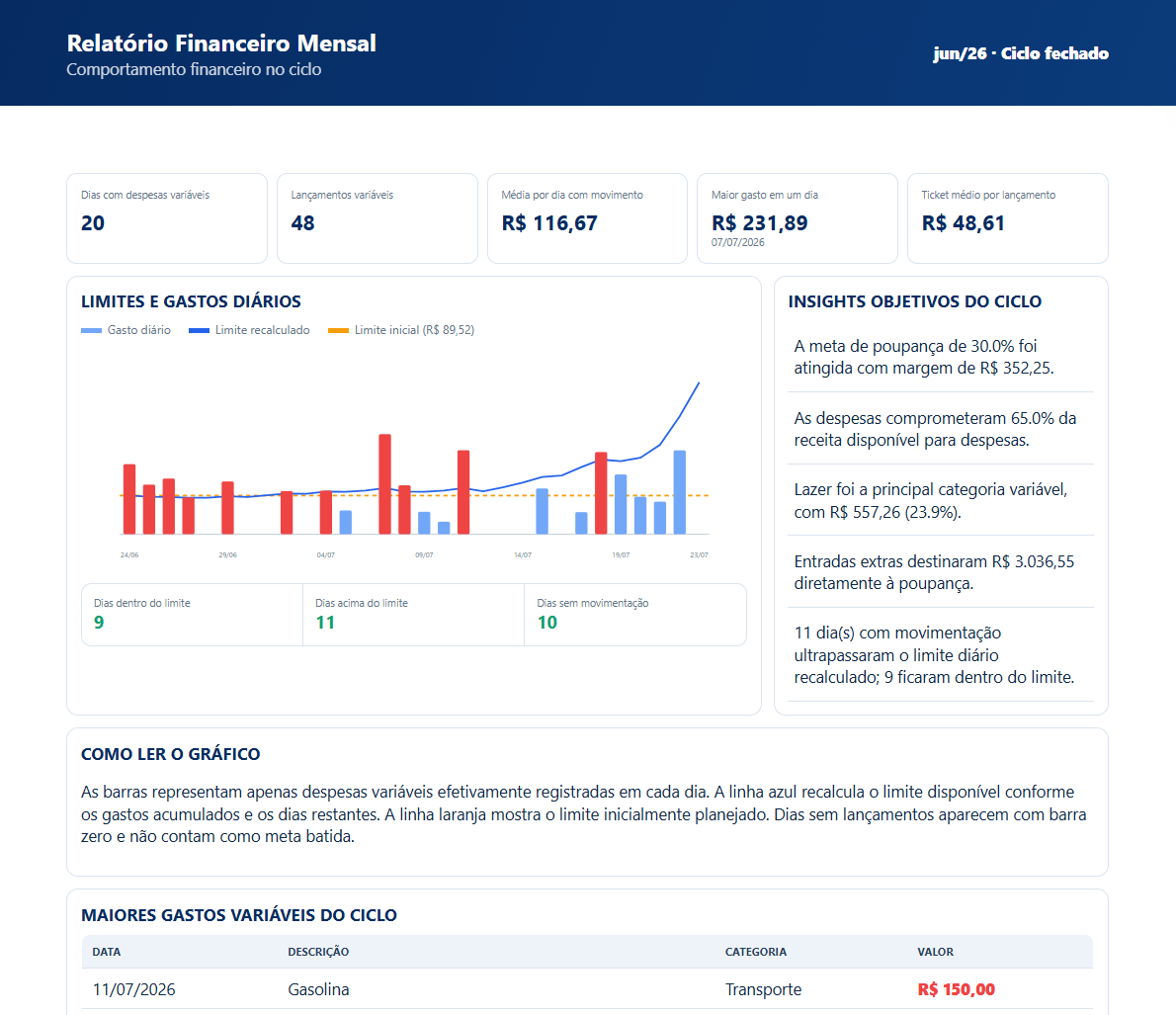Viewport: 1176px width, 1015px height.
Task: Click the insight '11 dia(s) com movimentação'
Action: pyautogui.click(x=941, y=655)
